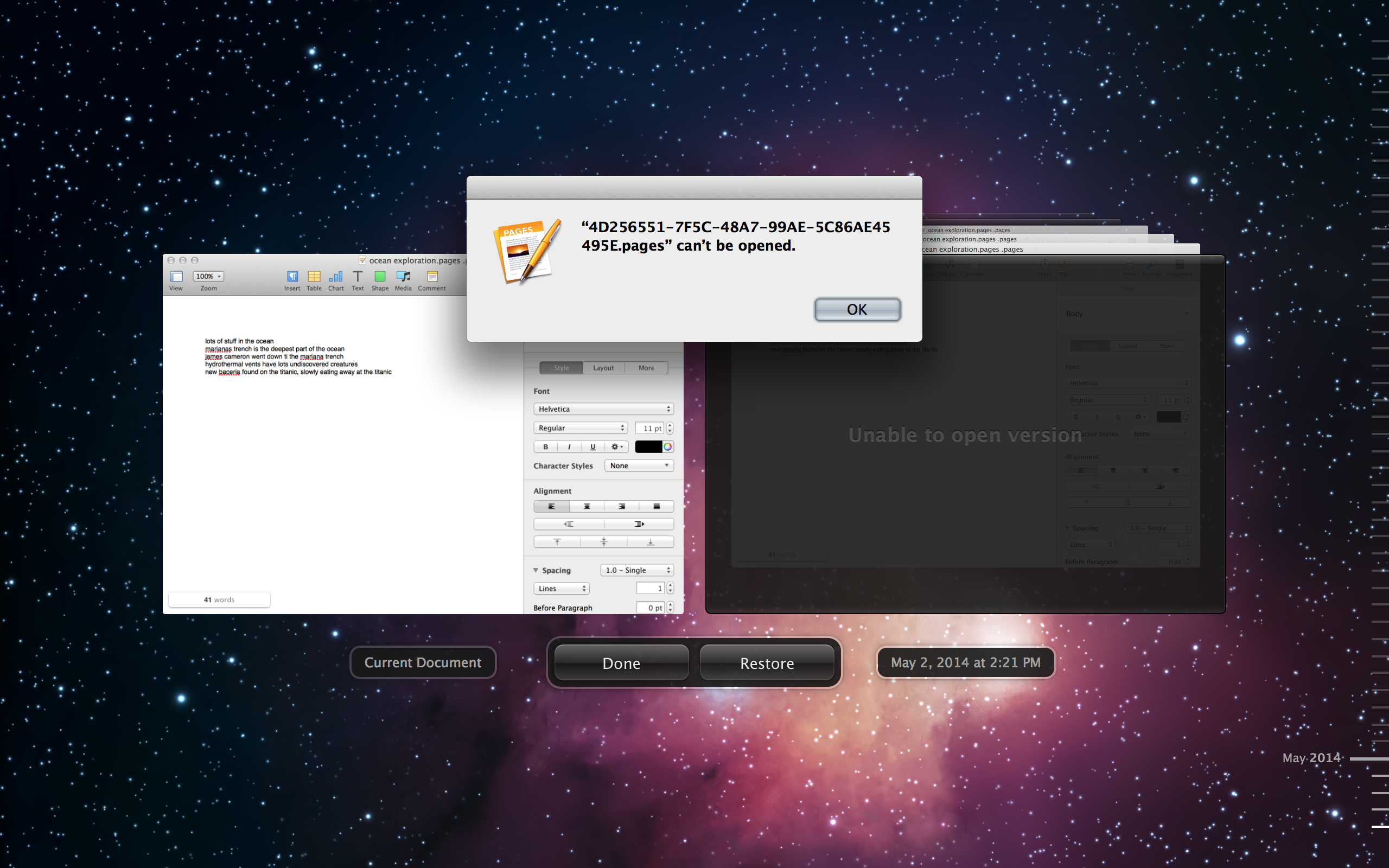Toggle underline formatting button
Image resolution: width=1389 pixels, height=868 pixels.
[x=592, y=447]
